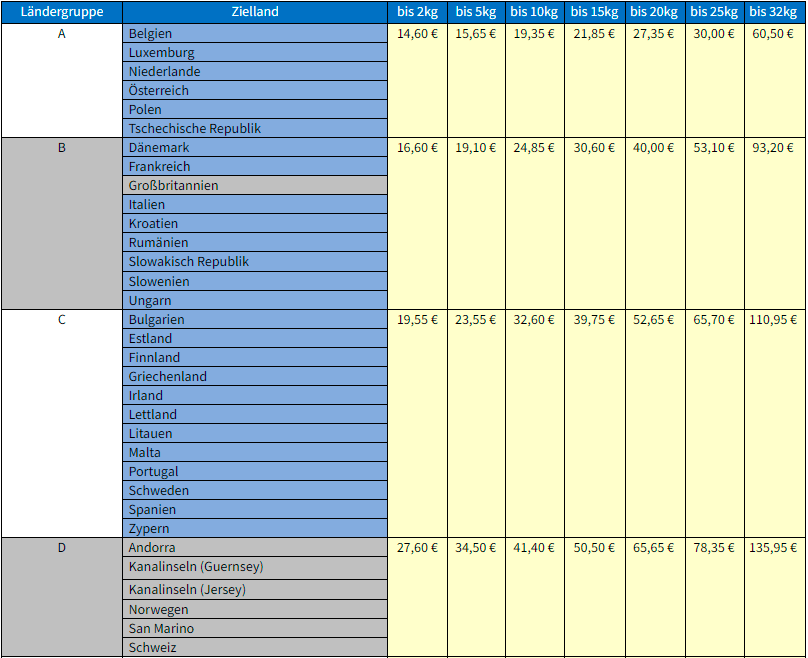
Task: Select the Großbritannien row
Action: pos(254,186)
